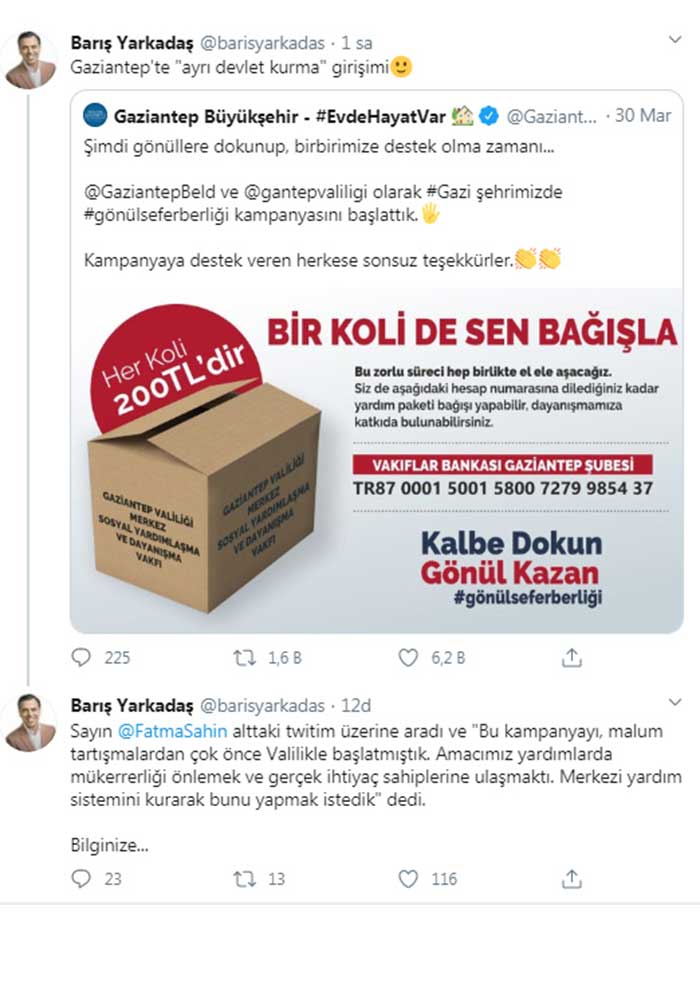This screenshot has height=1000, width=700.
Task: Like the first tweet with 6,2 B likes
Action: tap(408, 657)
